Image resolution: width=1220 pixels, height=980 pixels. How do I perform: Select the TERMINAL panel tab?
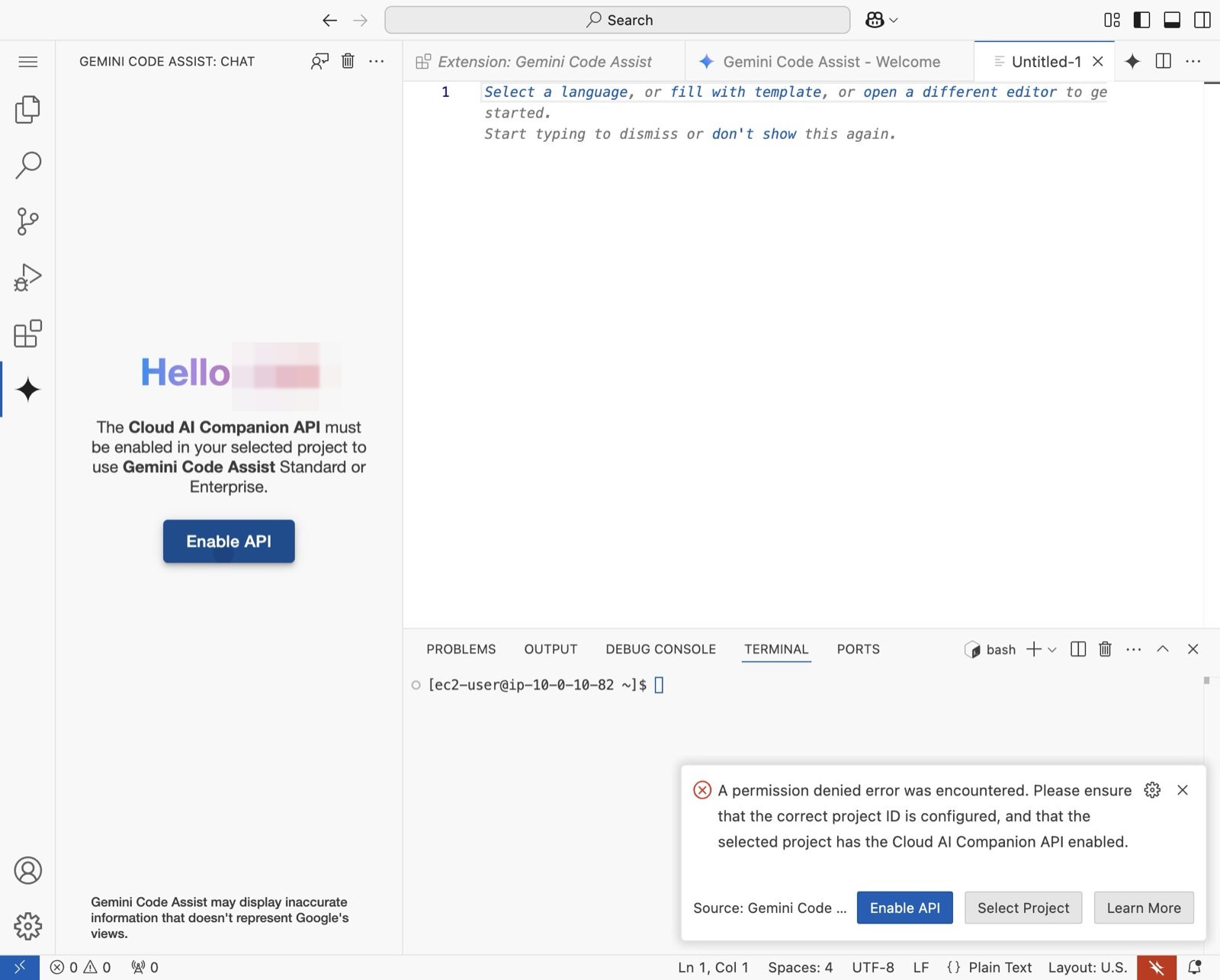tap(776, 649)
